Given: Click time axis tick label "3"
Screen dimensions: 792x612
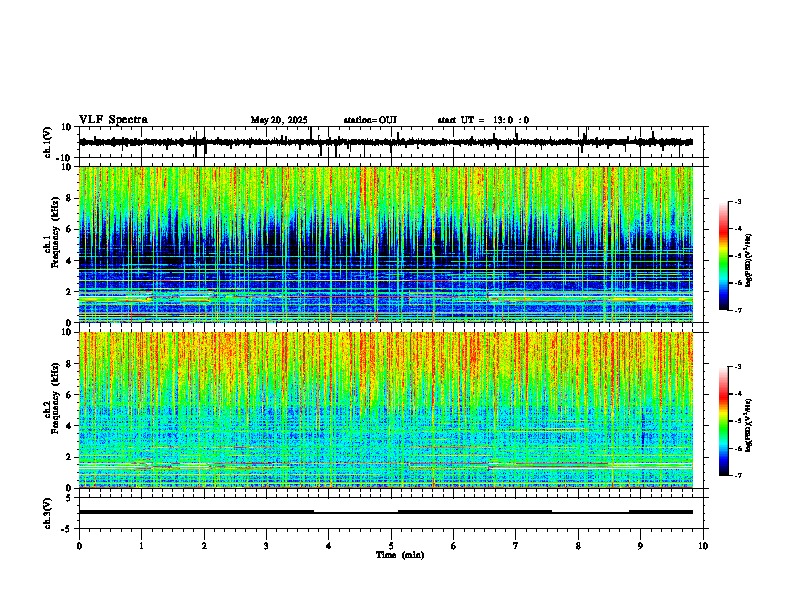Looking at the screenshot, I should click(x=266, y=546).
